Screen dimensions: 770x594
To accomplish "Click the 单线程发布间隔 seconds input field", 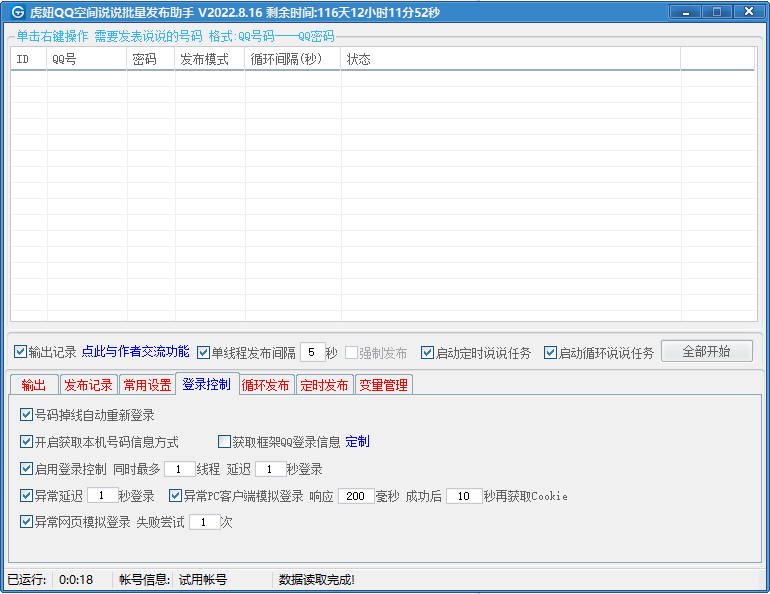I will pyautogui.click(x=312, y=352).
